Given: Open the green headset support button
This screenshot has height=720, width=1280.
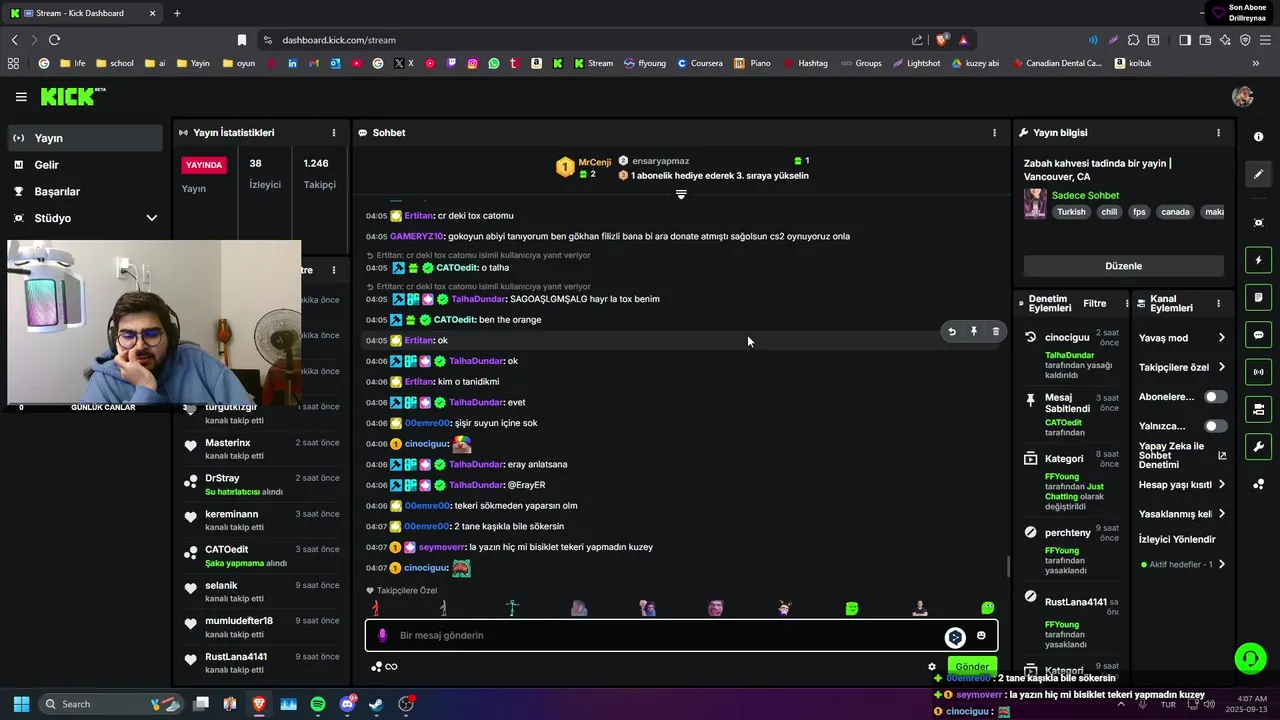Looking at the screenshot, I should [1250, 658].
